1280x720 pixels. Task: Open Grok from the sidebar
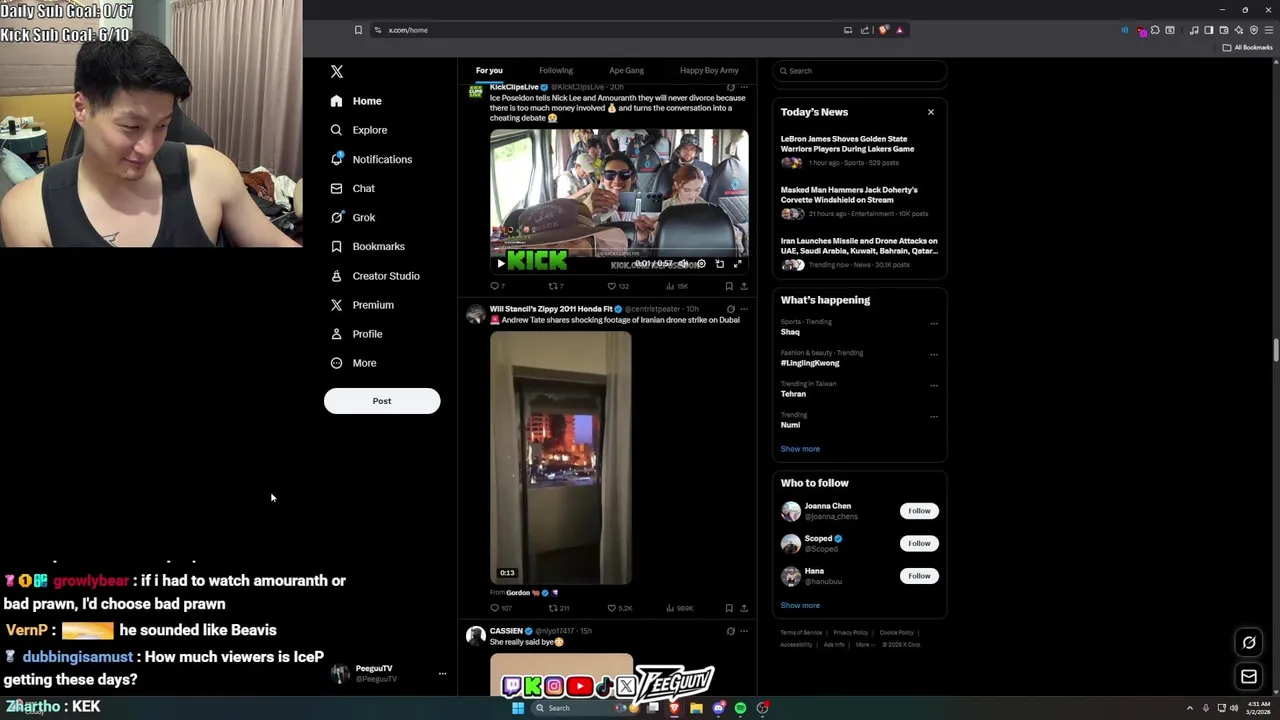353,217
